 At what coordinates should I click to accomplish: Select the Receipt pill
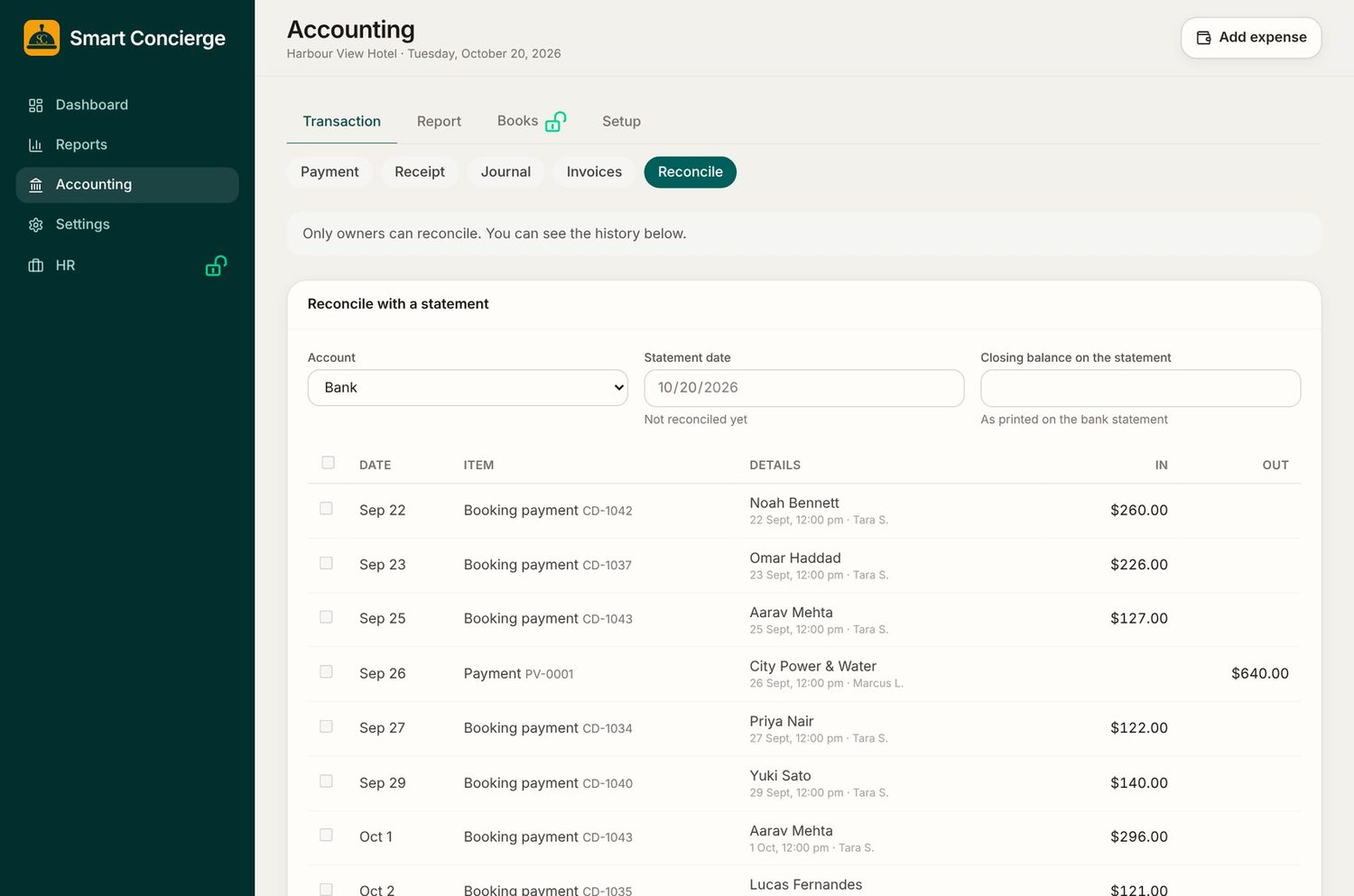(420, 172)
